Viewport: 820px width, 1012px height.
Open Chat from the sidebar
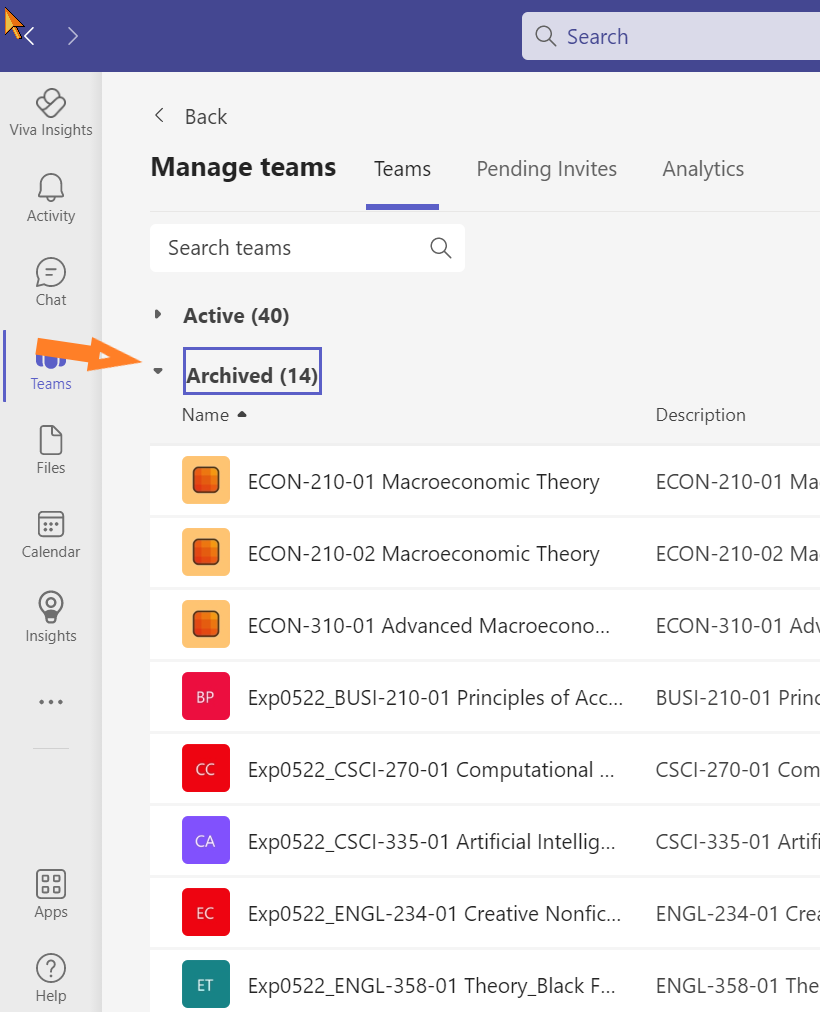pyautogui.click(x=51, y=282)
